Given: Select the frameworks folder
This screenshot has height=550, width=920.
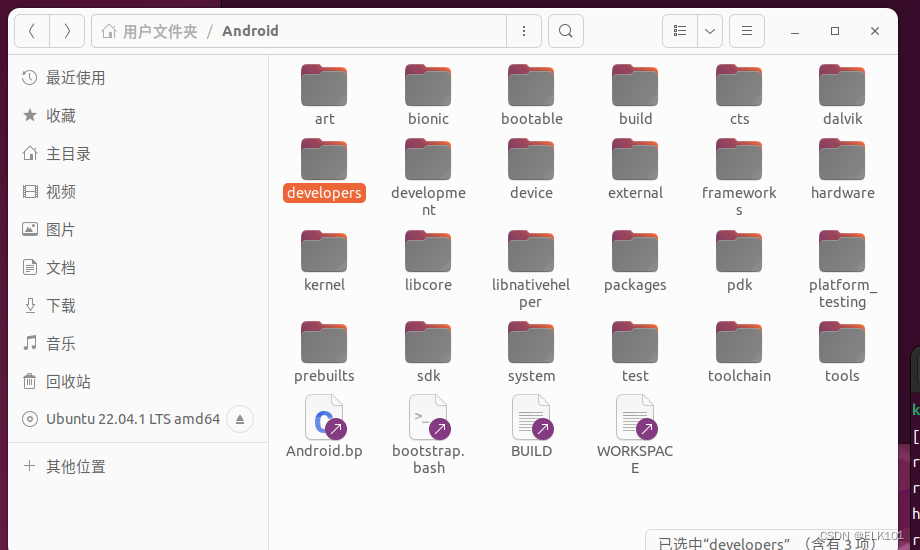Looking at the screenshot, I should [739, 178].
